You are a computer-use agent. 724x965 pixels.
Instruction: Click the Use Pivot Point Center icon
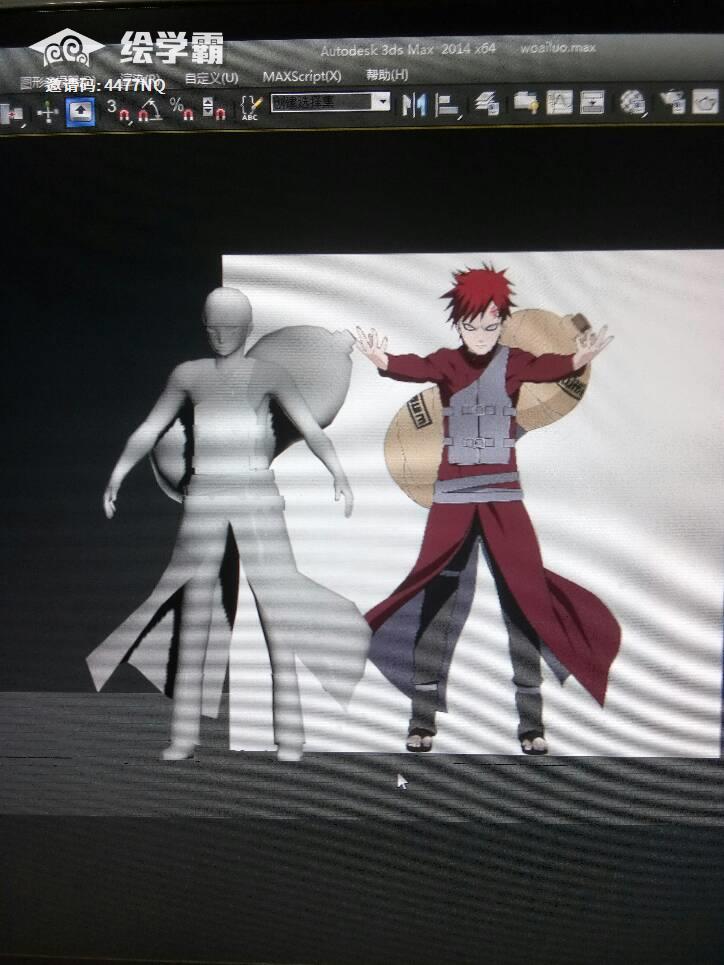pos(12,114)
